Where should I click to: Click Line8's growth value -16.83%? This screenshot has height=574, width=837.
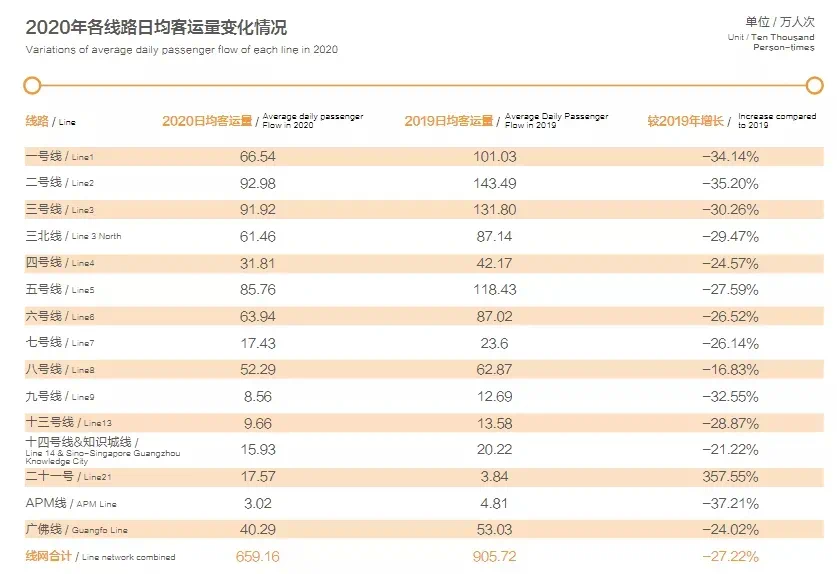729,369
